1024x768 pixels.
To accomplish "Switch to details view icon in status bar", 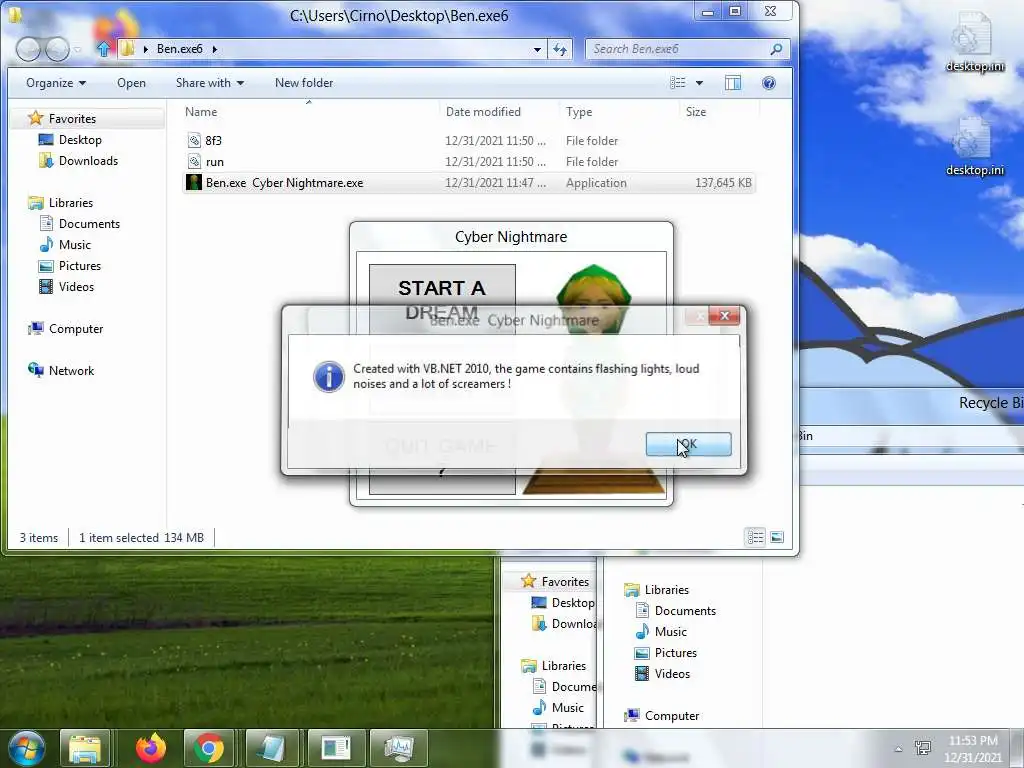I will click(x=756, y=537).
